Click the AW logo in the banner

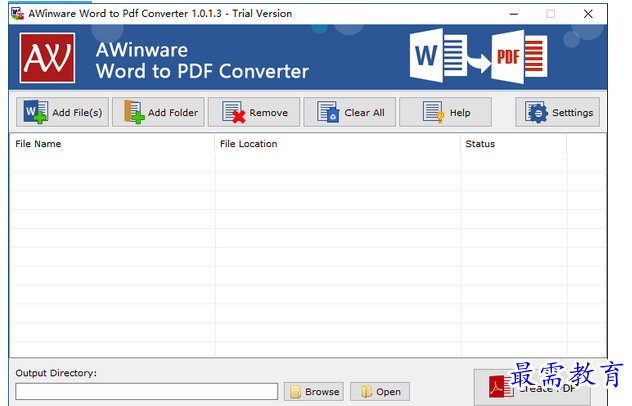click(x=47, y=58)
